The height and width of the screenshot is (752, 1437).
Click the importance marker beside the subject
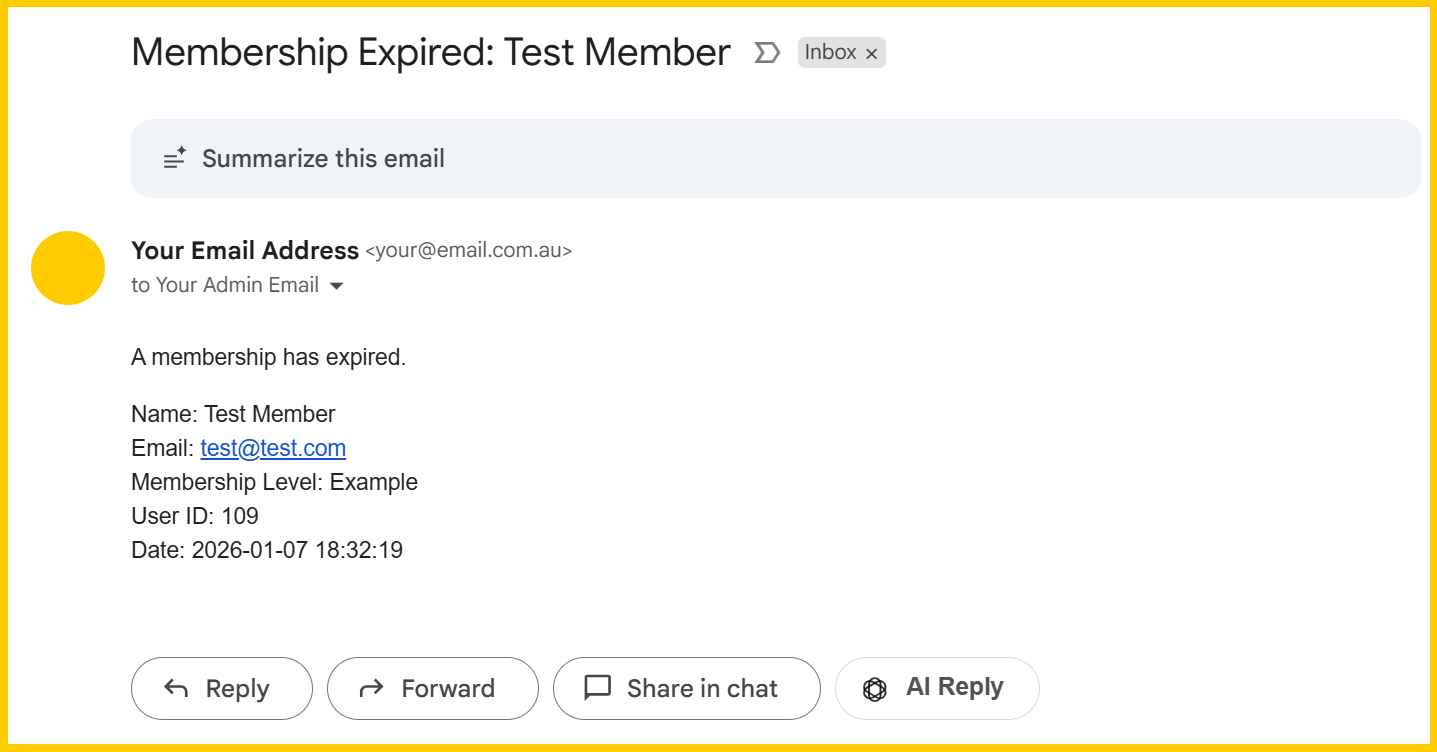click(x=766, y=53)
